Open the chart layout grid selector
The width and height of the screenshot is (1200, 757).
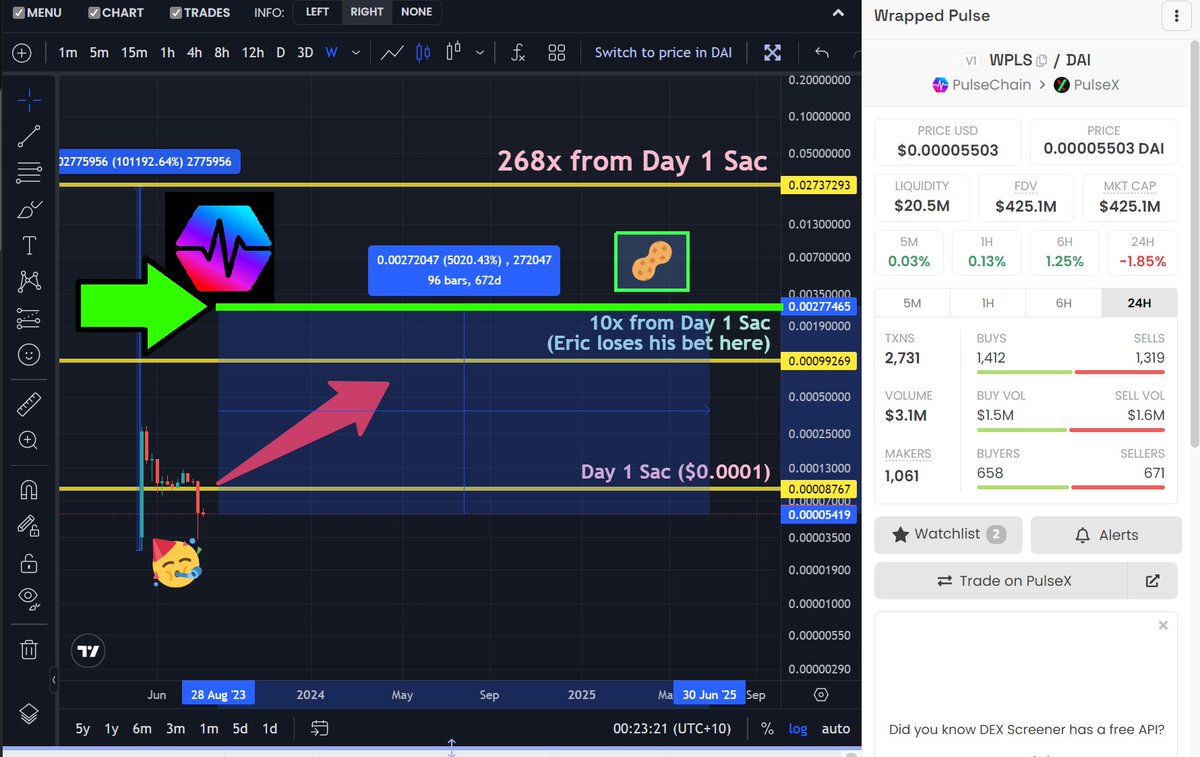coord(557,53)
